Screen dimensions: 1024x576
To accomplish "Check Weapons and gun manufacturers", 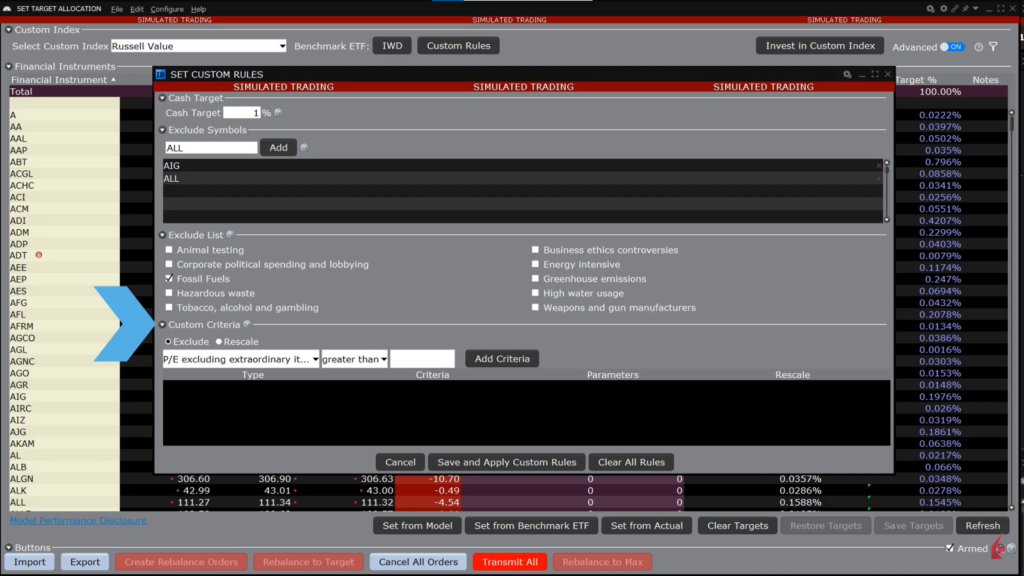I will (535, 308).
